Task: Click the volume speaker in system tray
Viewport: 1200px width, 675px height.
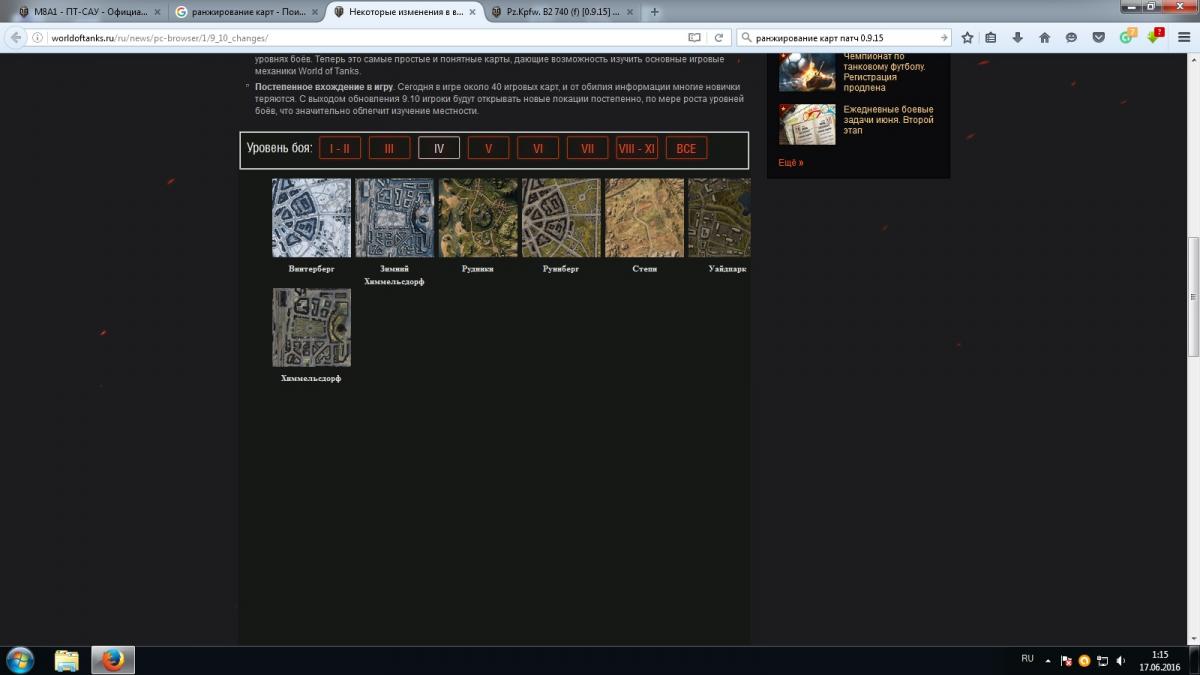Action: (1120, 660)
